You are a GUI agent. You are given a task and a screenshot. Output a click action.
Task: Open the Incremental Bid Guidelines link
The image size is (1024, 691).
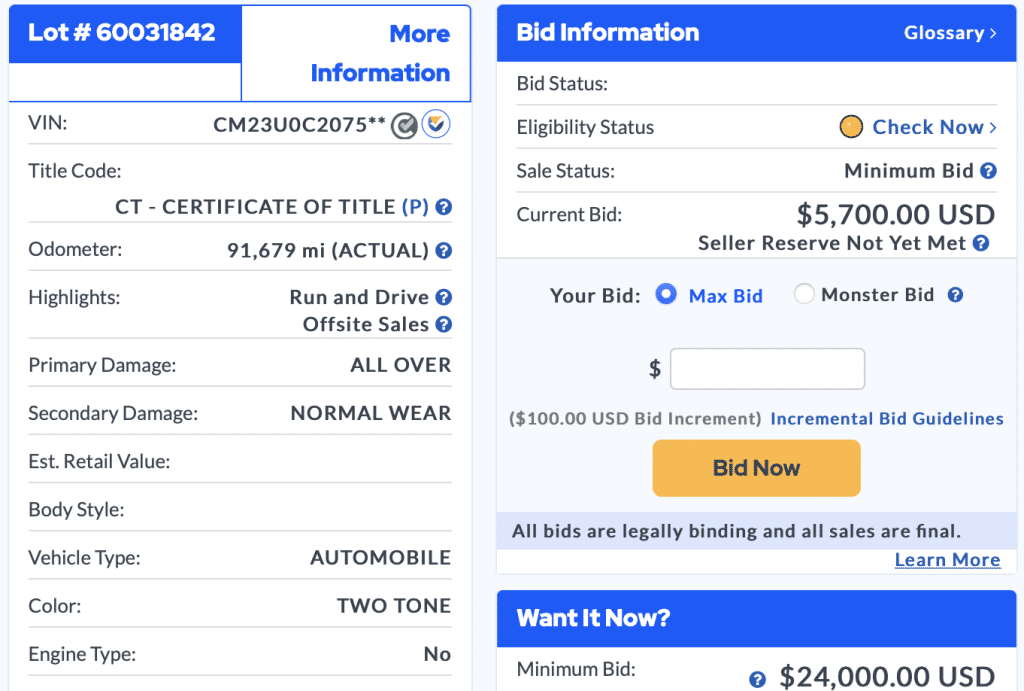(x=886, y=418)
